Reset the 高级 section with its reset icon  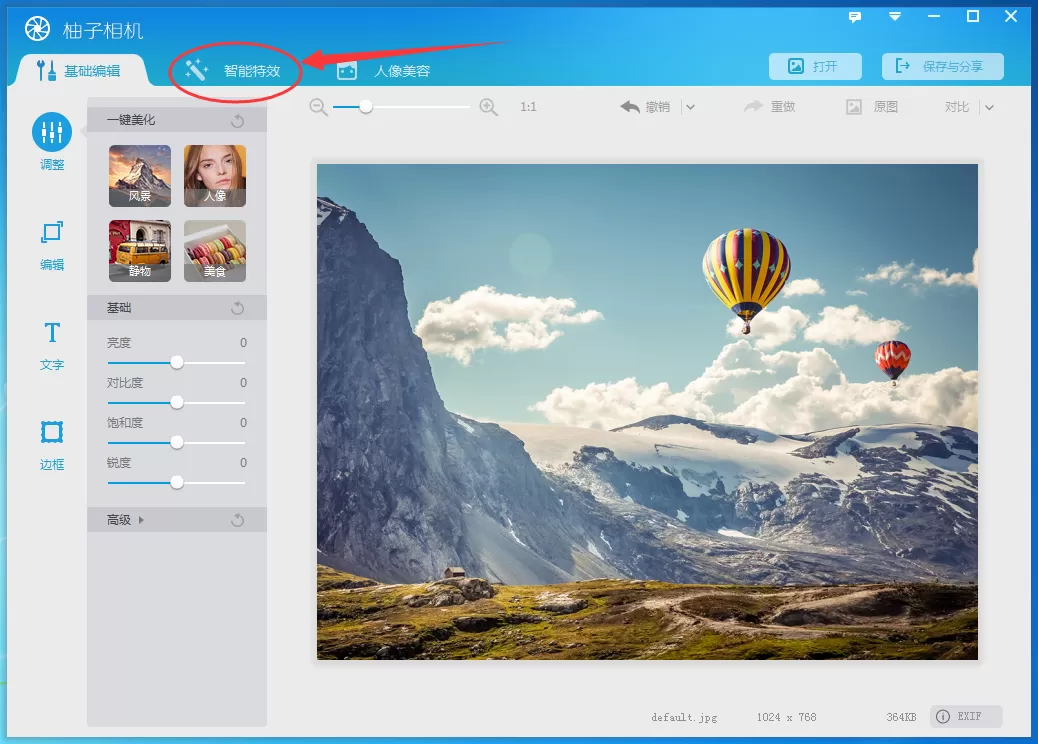pos(238,520)
